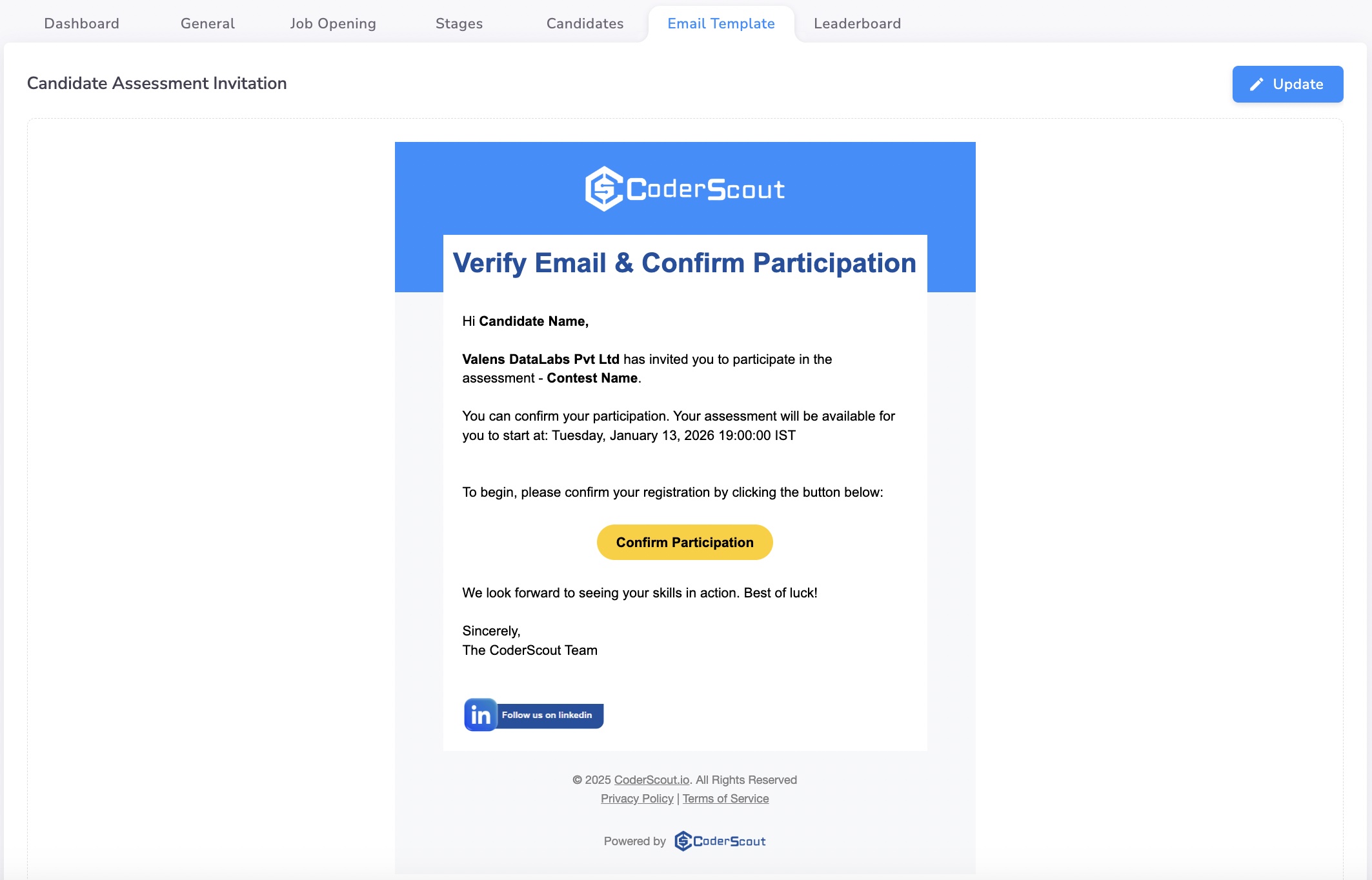Open the Terms of Service link
This screenshot has height=880, width=1372.
725,798
